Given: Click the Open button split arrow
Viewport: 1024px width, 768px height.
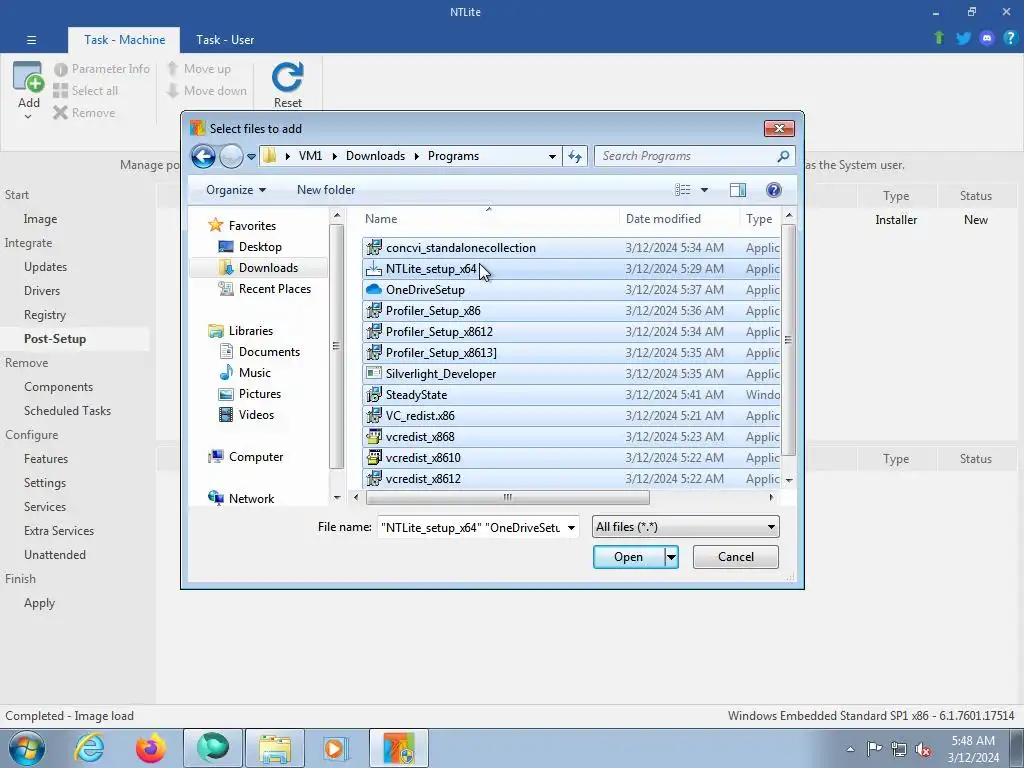Looking at the screenshot, I should coord(671,557).
